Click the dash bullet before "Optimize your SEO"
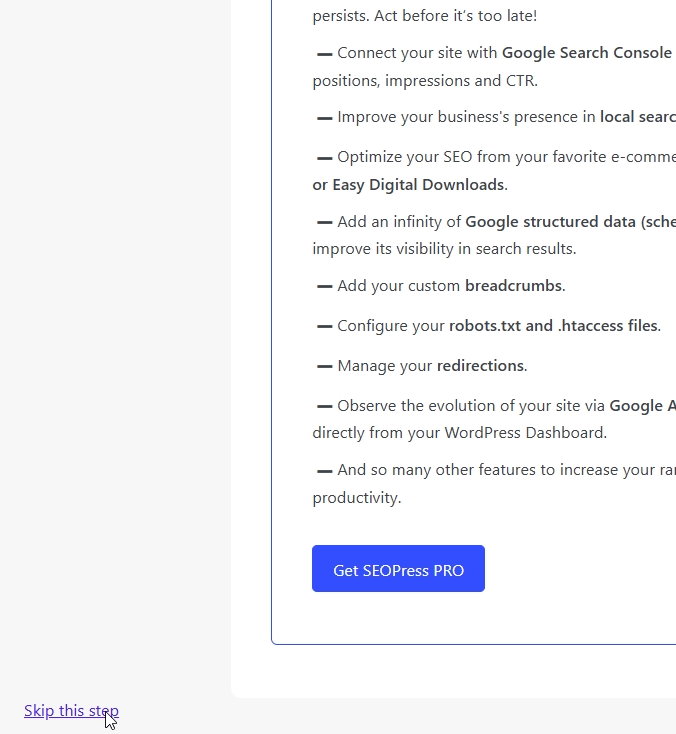Viewport: 676px width, 734px height. tap(324, 158)
